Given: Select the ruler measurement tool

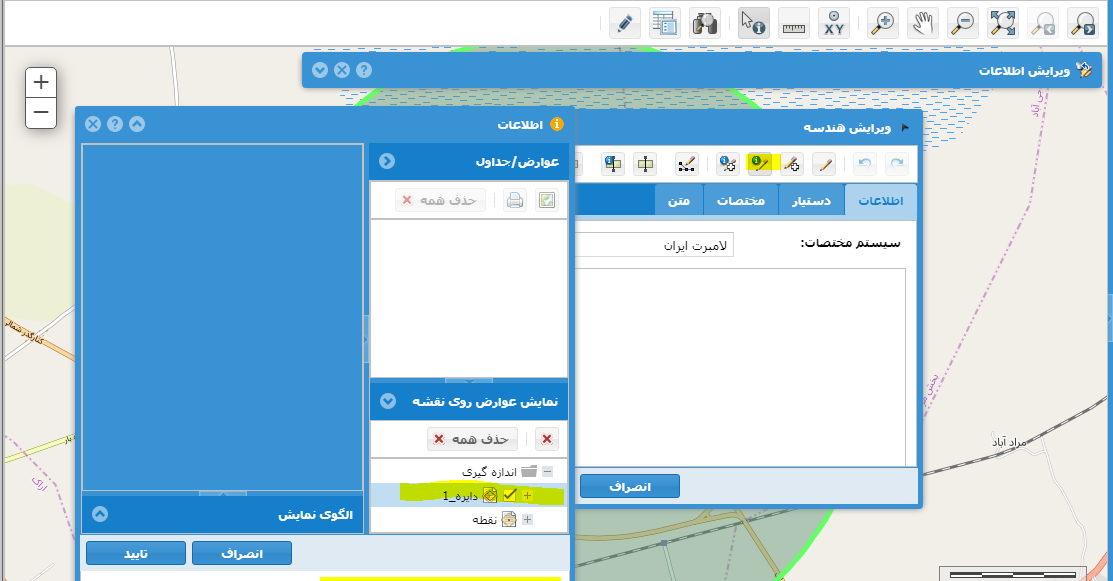Looking at the screenshot, I should tap(794, 23).
